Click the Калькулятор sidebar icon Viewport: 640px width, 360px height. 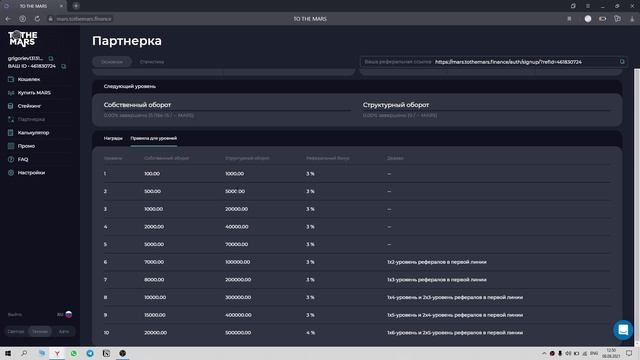pyautogui.click(x=11, y=133)
